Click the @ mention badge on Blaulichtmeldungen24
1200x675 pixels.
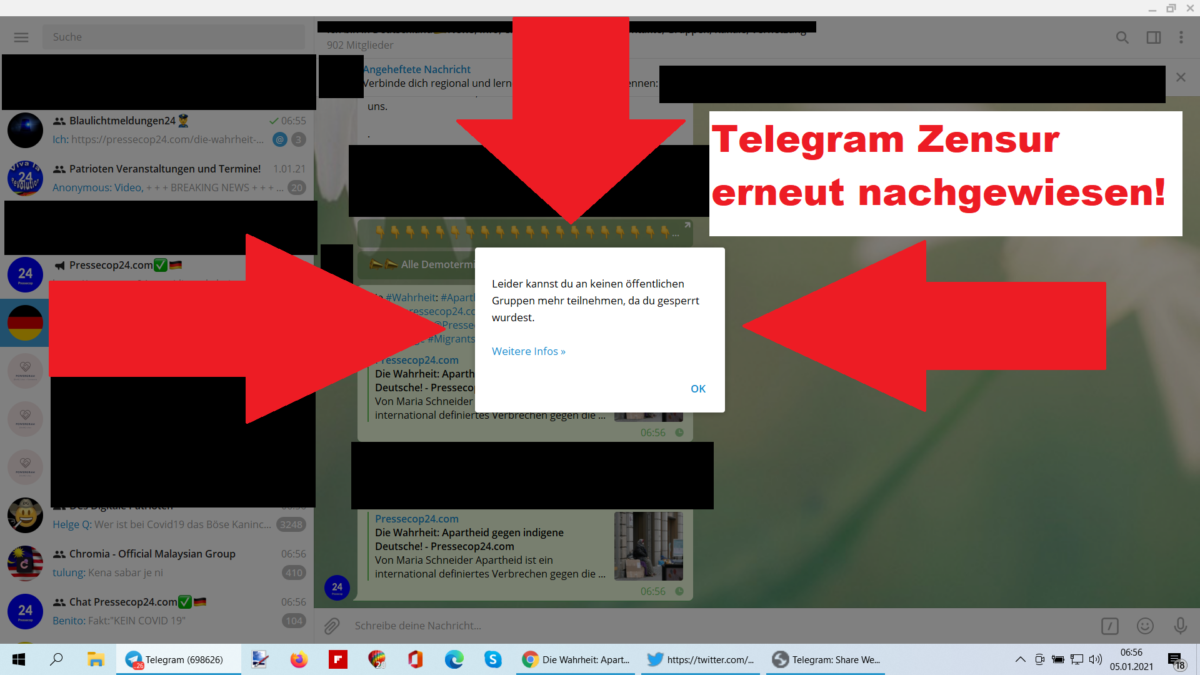pos(280,139)
